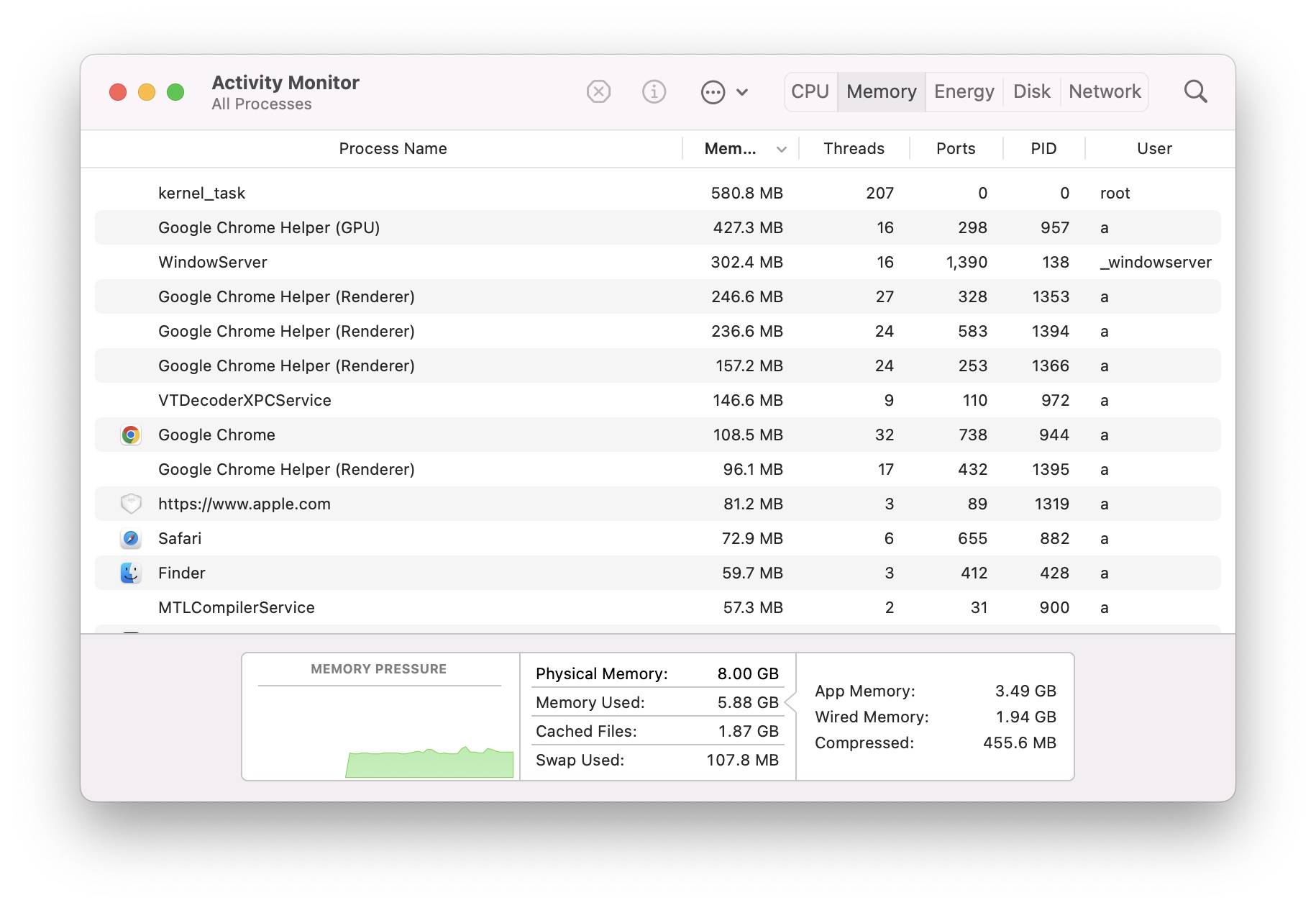
Task: Expand the chevron beside the ellipsis button
Action: tap(743, 92)
